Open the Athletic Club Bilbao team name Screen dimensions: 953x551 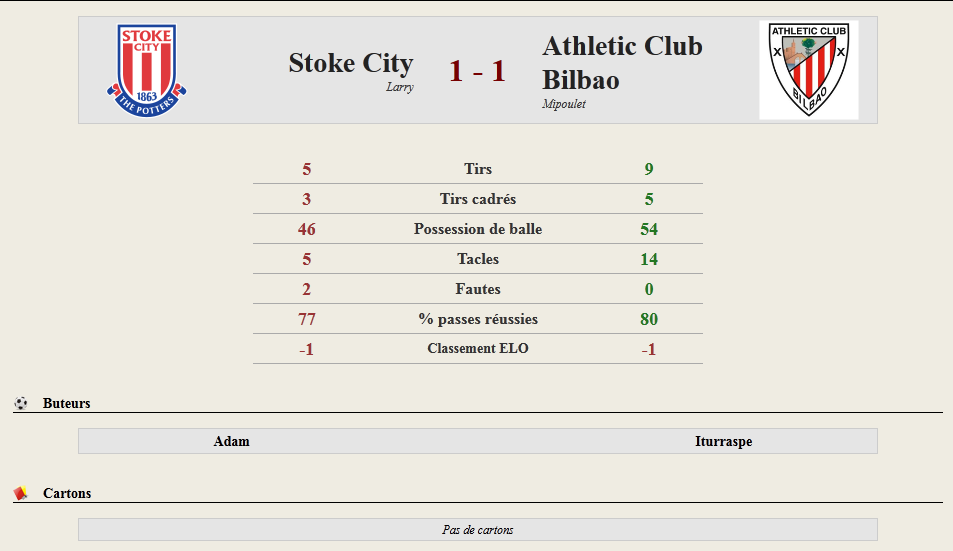pyautogui.click(x=622, y=63)
